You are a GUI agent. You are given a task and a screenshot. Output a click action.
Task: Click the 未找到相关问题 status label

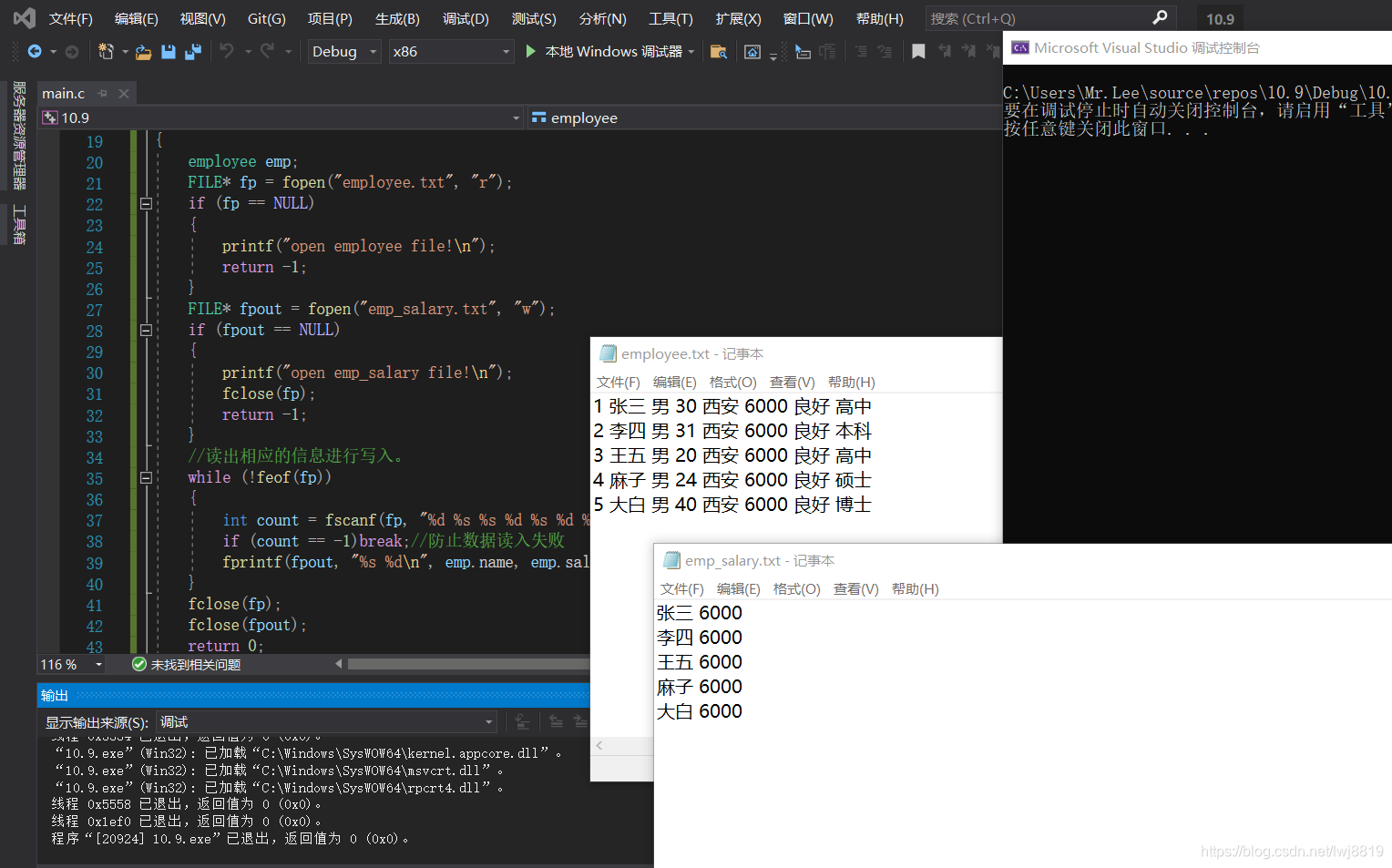click(196, 665)
